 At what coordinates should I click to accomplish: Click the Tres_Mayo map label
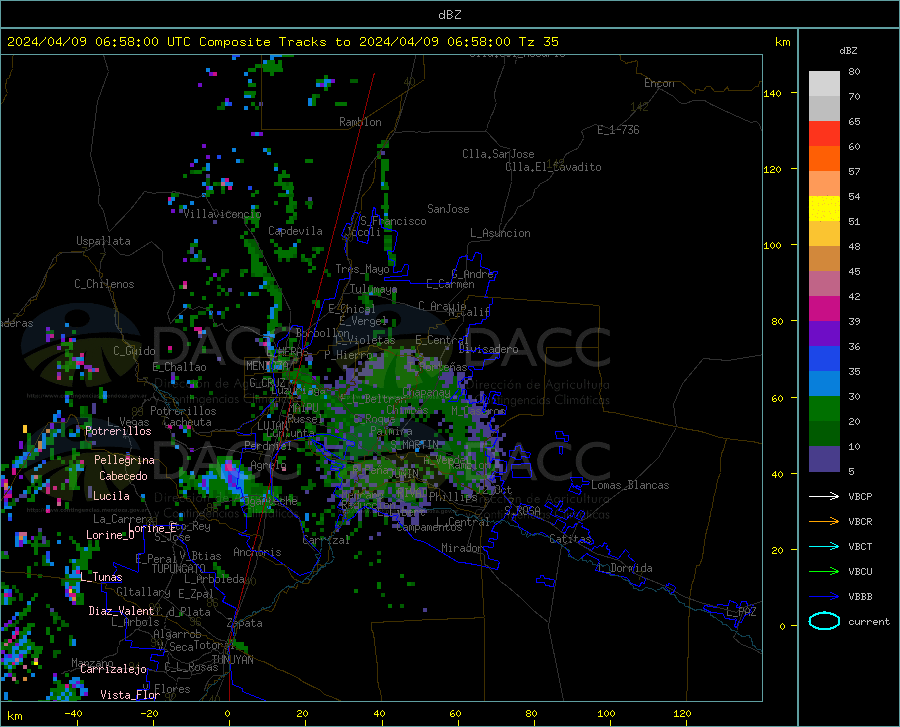[362, 269]
